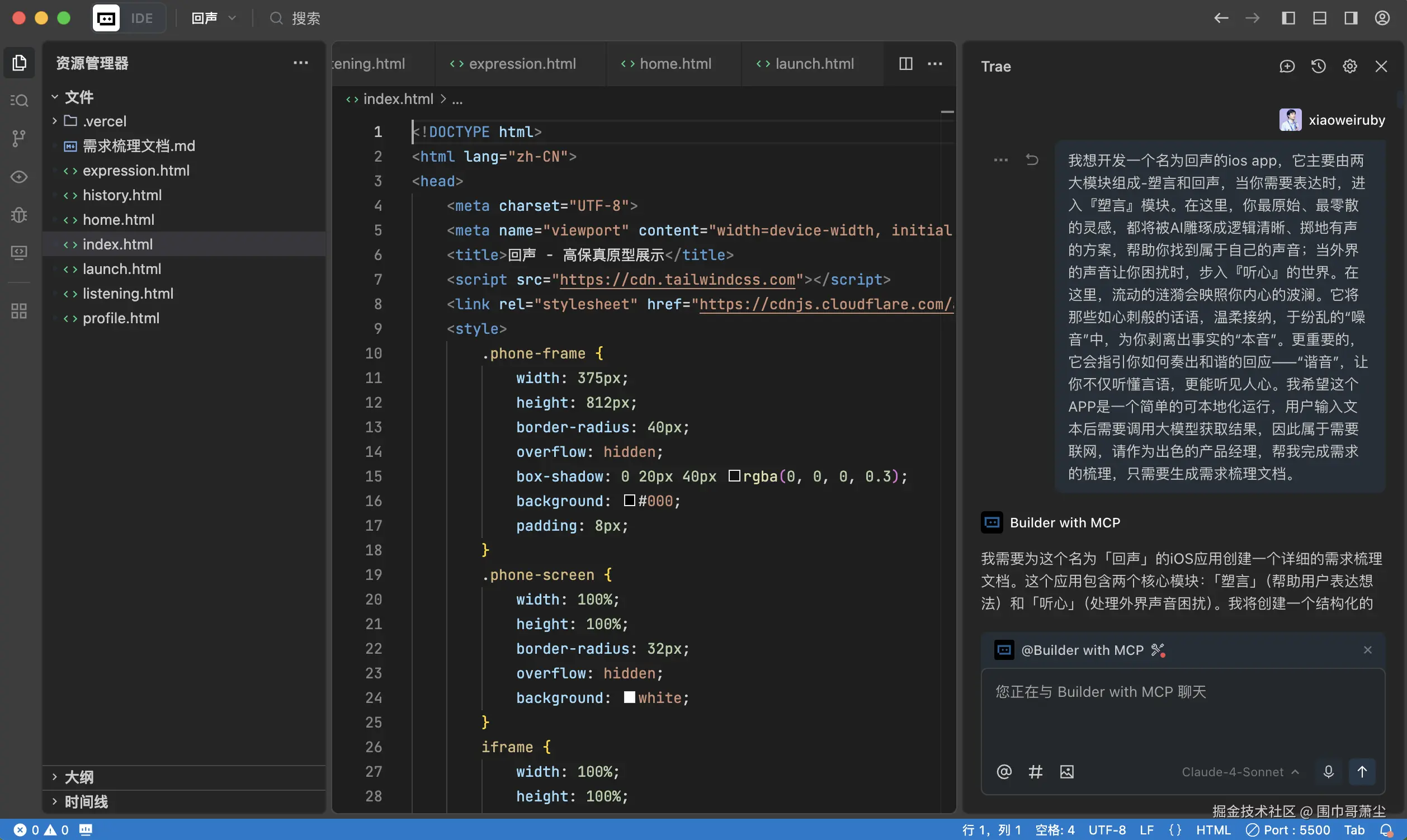Click Port : 5500 live server status
This screenshot has height=840, width=1407.
1288,830
